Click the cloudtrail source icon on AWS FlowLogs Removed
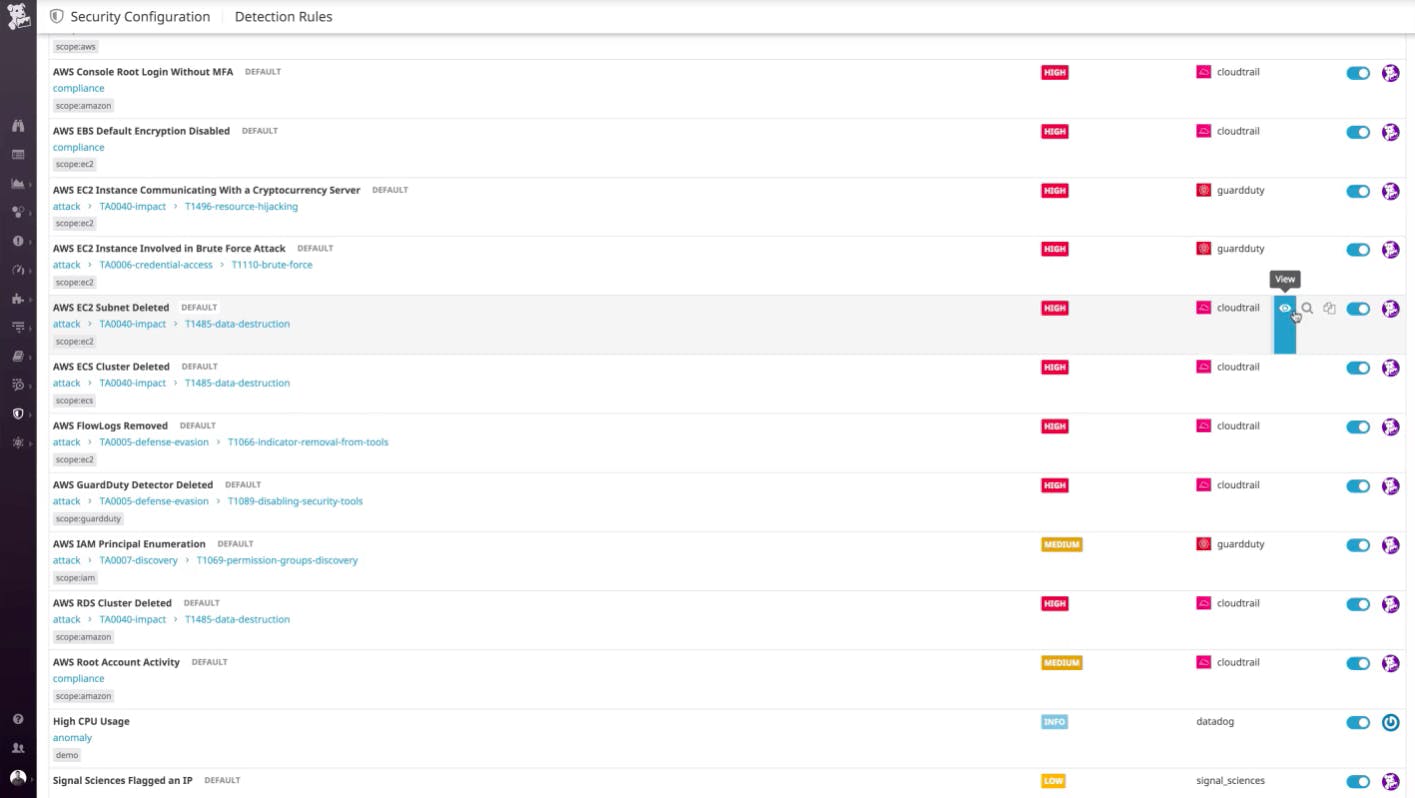The height and width of the screenshot is (798, 1415). (1203, 426)
